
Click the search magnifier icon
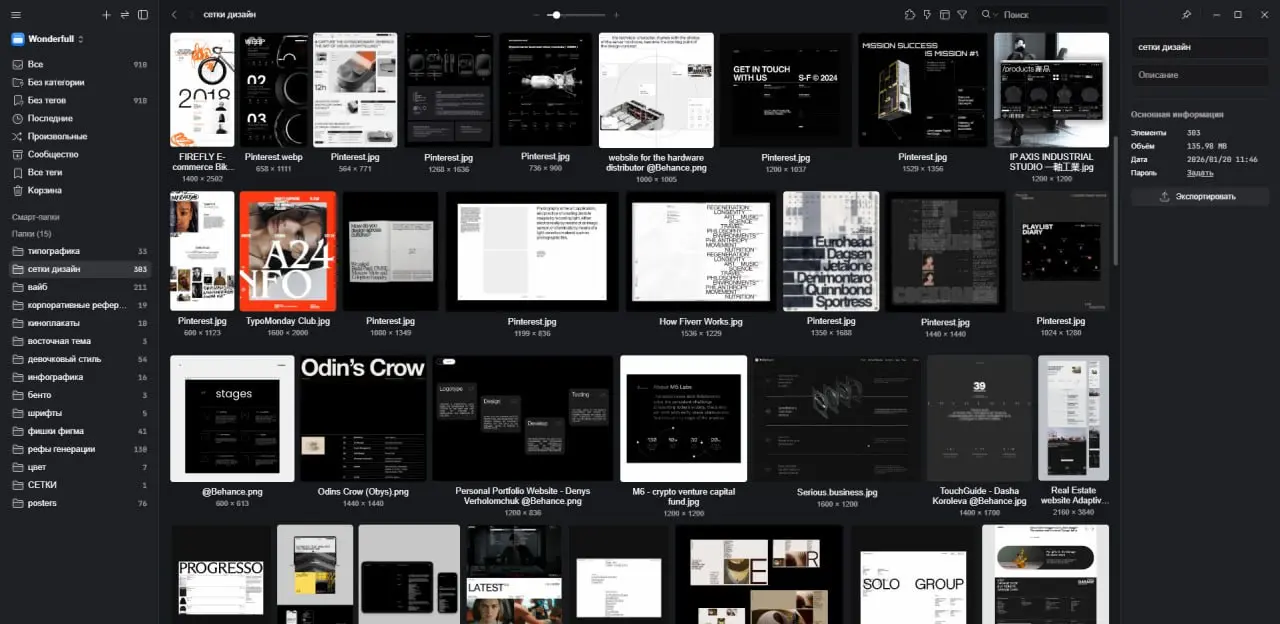tap(987, 15)
